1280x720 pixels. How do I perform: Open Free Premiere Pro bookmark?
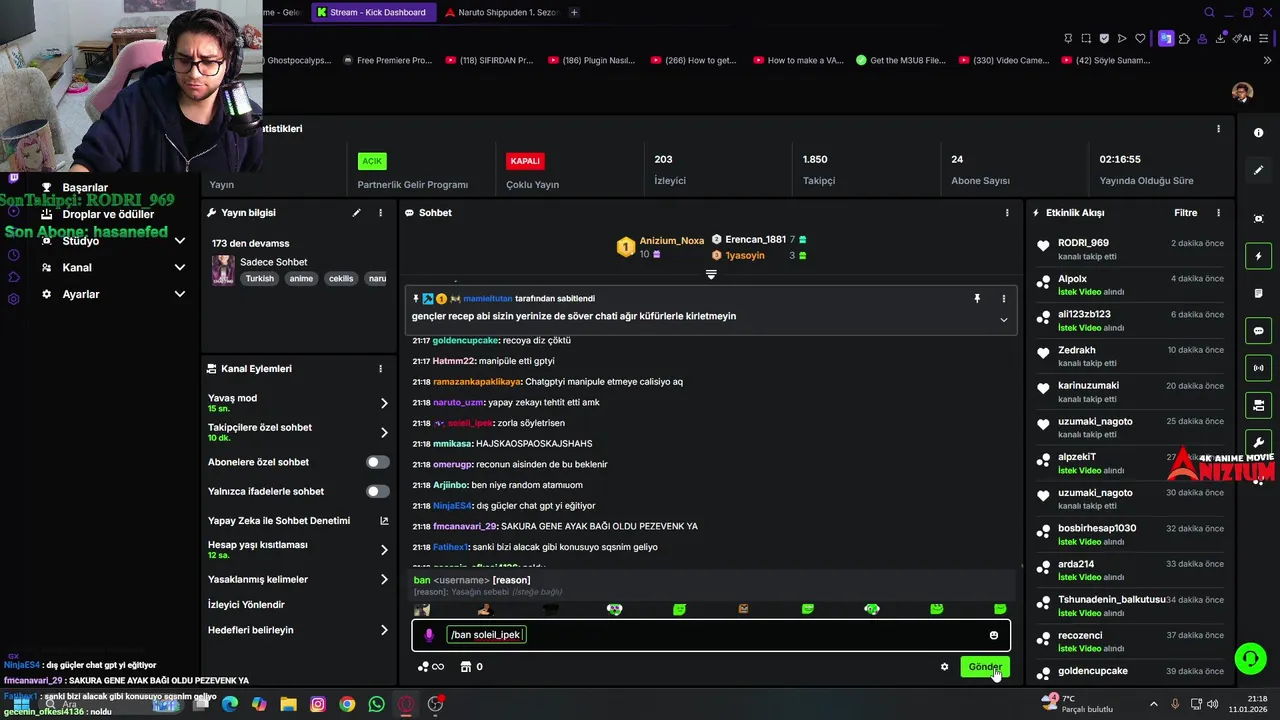(x=387, y=60)
